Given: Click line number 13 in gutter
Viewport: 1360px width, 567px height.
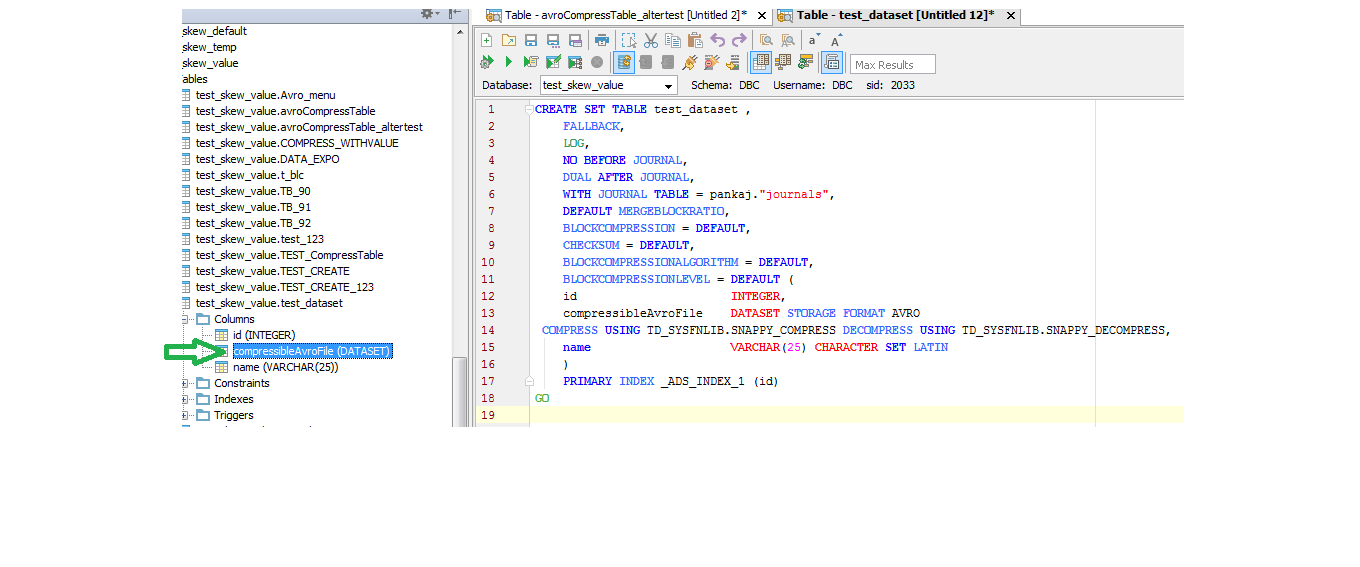Looking at the screenshot, I should pos(488,313).
